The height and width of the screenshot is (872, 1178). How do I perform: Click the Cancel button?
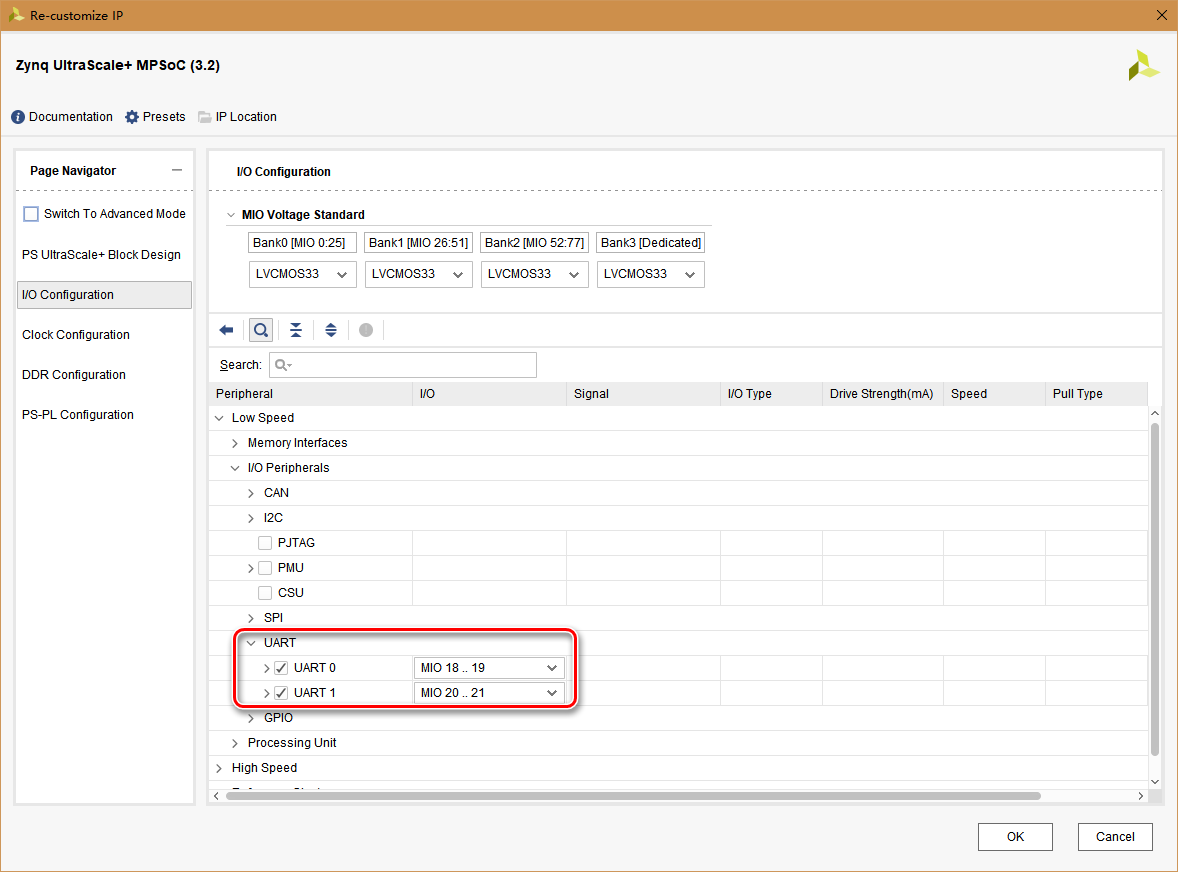point(1115,837)
